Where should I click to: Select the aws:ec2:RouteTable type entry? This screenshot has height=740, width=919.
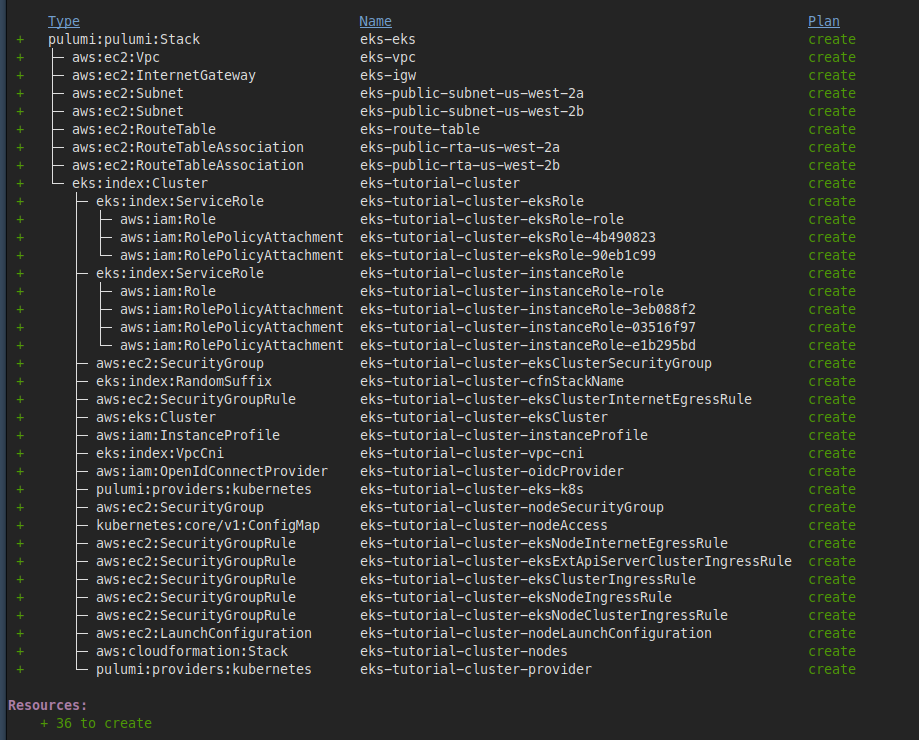coord(144,129)
